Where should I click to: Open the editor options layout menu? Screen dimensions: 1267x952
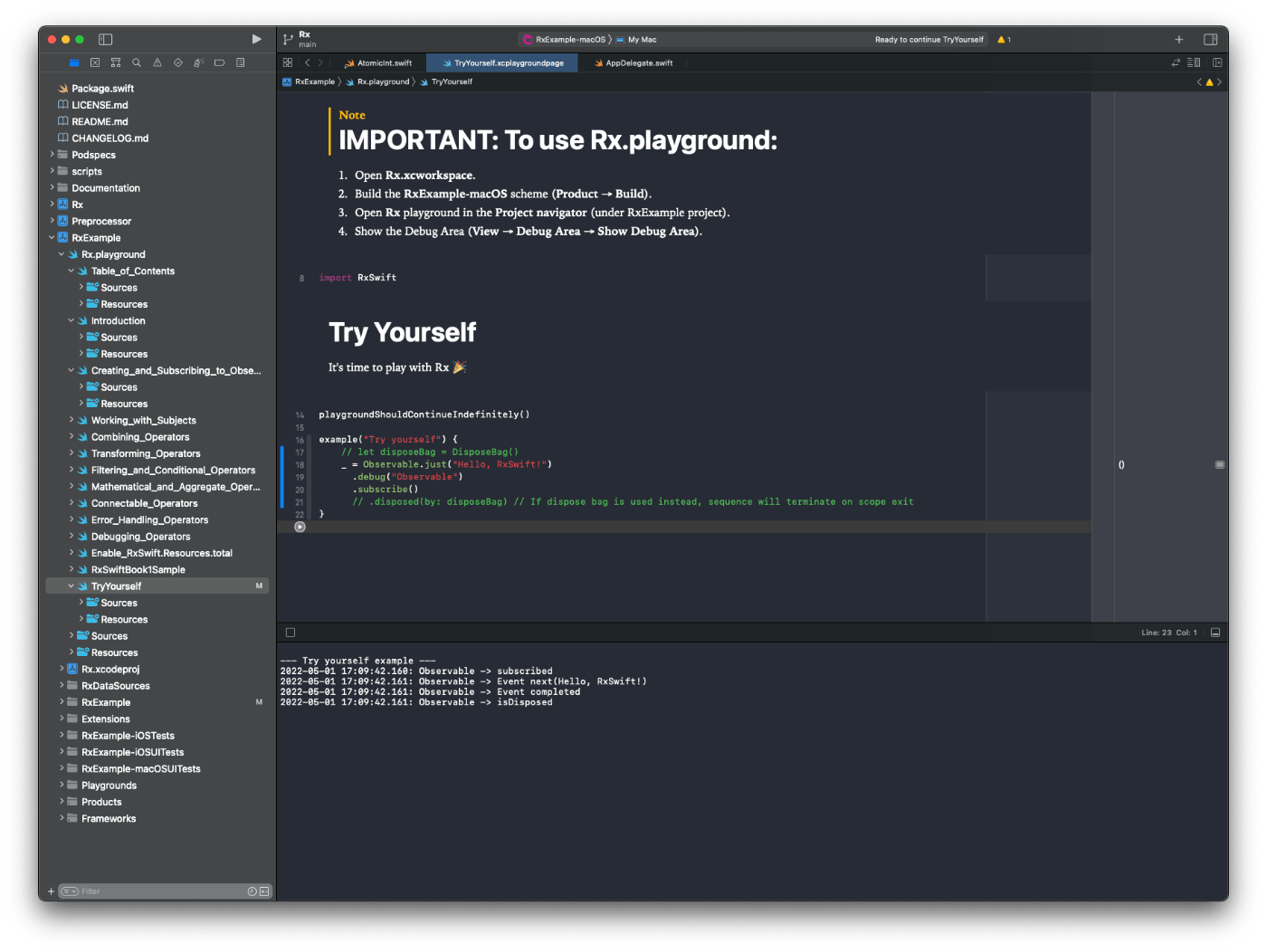click(x=1194, y=62)
